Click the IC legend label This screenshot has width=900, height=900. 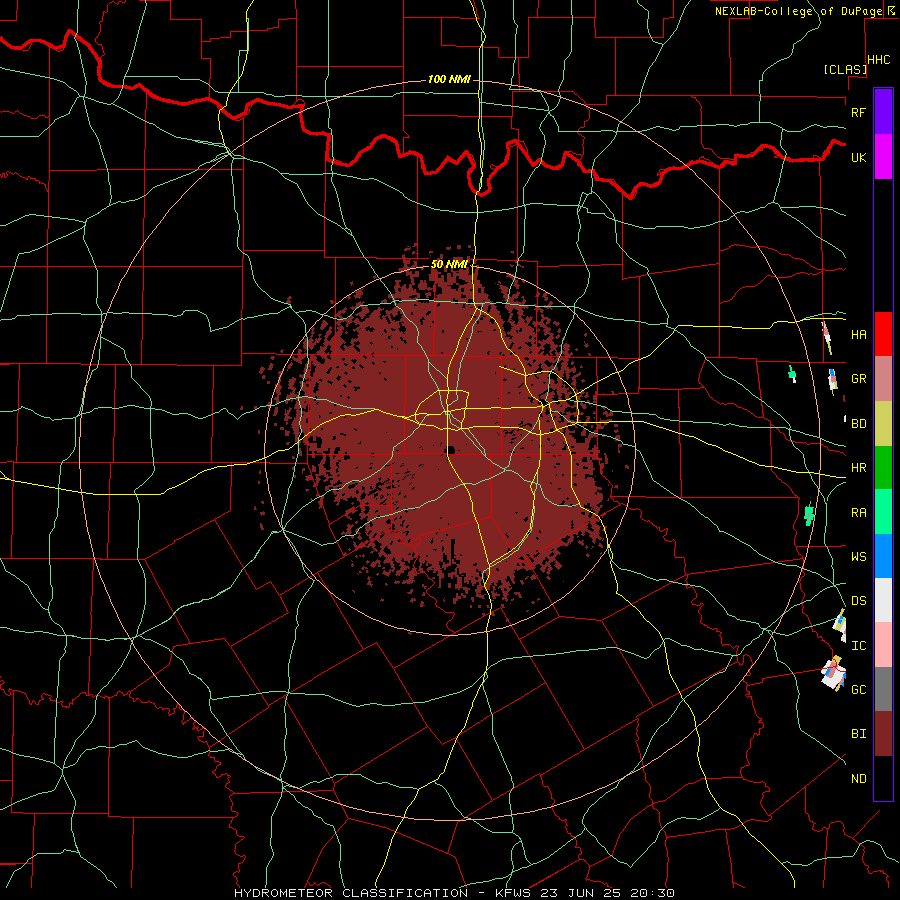[859, 646]
